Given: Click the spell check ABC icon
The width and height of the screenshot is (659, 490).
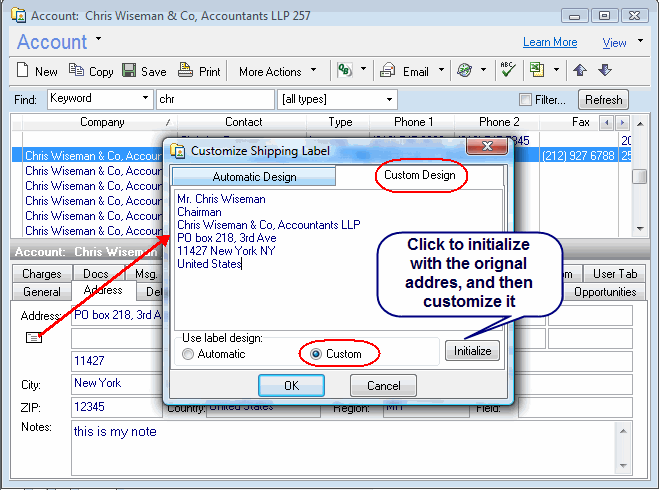Looking at the screenshot, I should click(507, 71).
